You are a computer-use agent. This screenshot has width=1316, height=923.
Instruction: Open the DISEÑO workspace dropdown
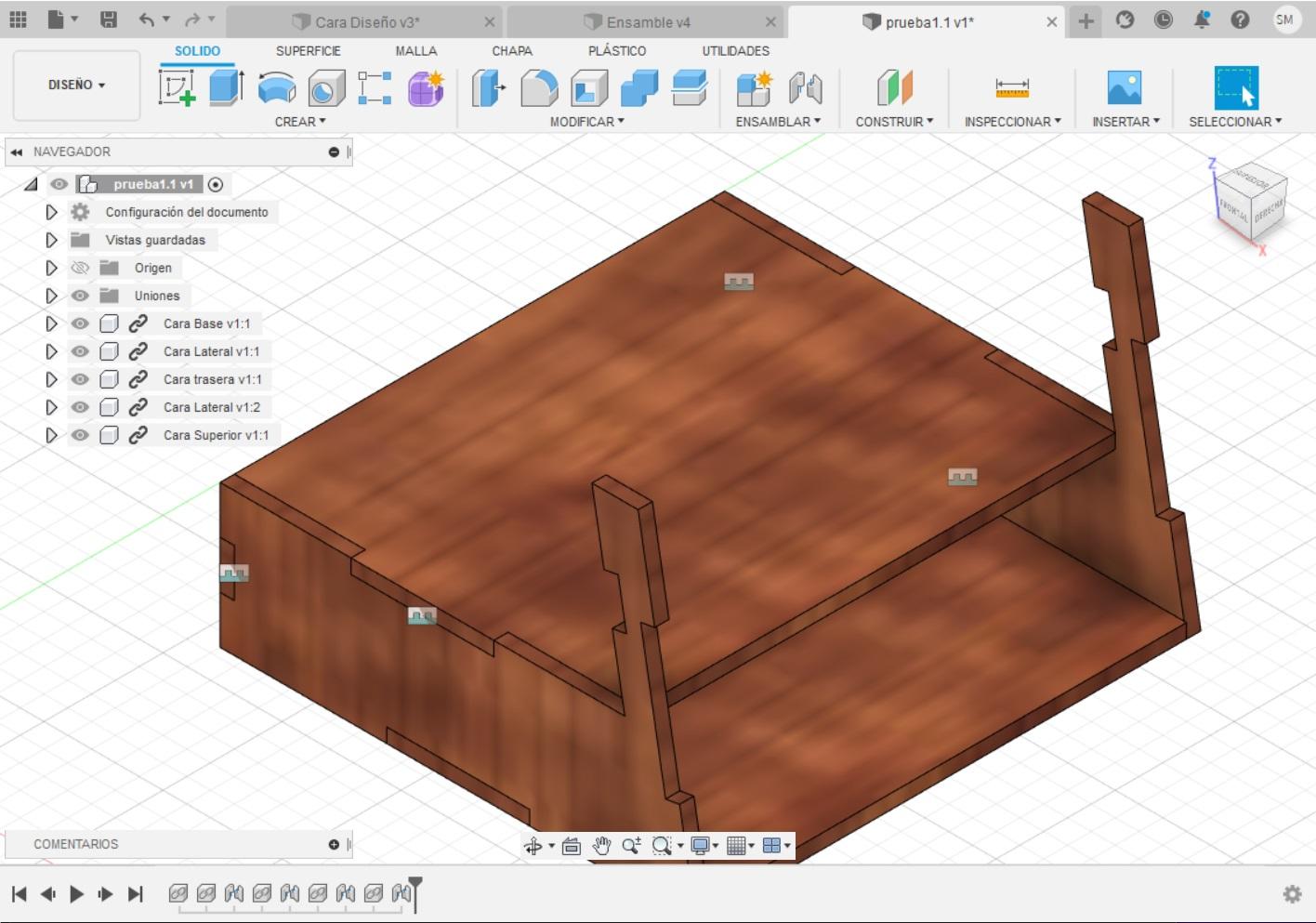[x=76, y=85]
